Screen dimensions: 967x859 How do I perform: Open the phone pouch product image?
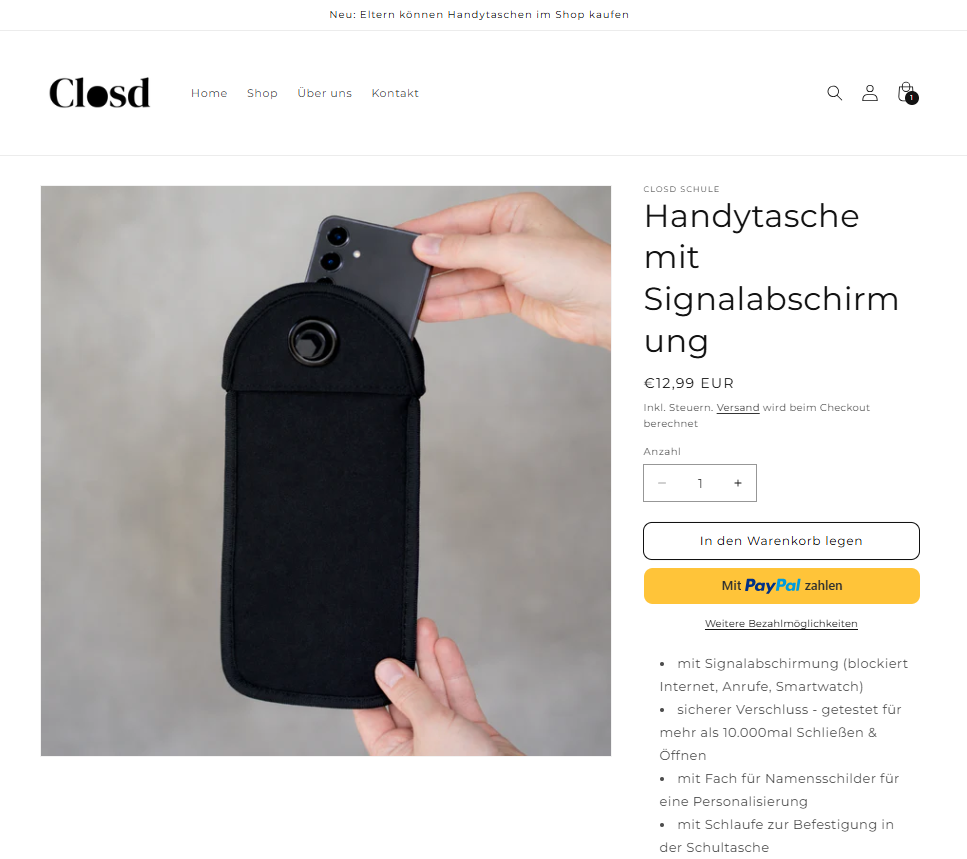click(326, 471)
